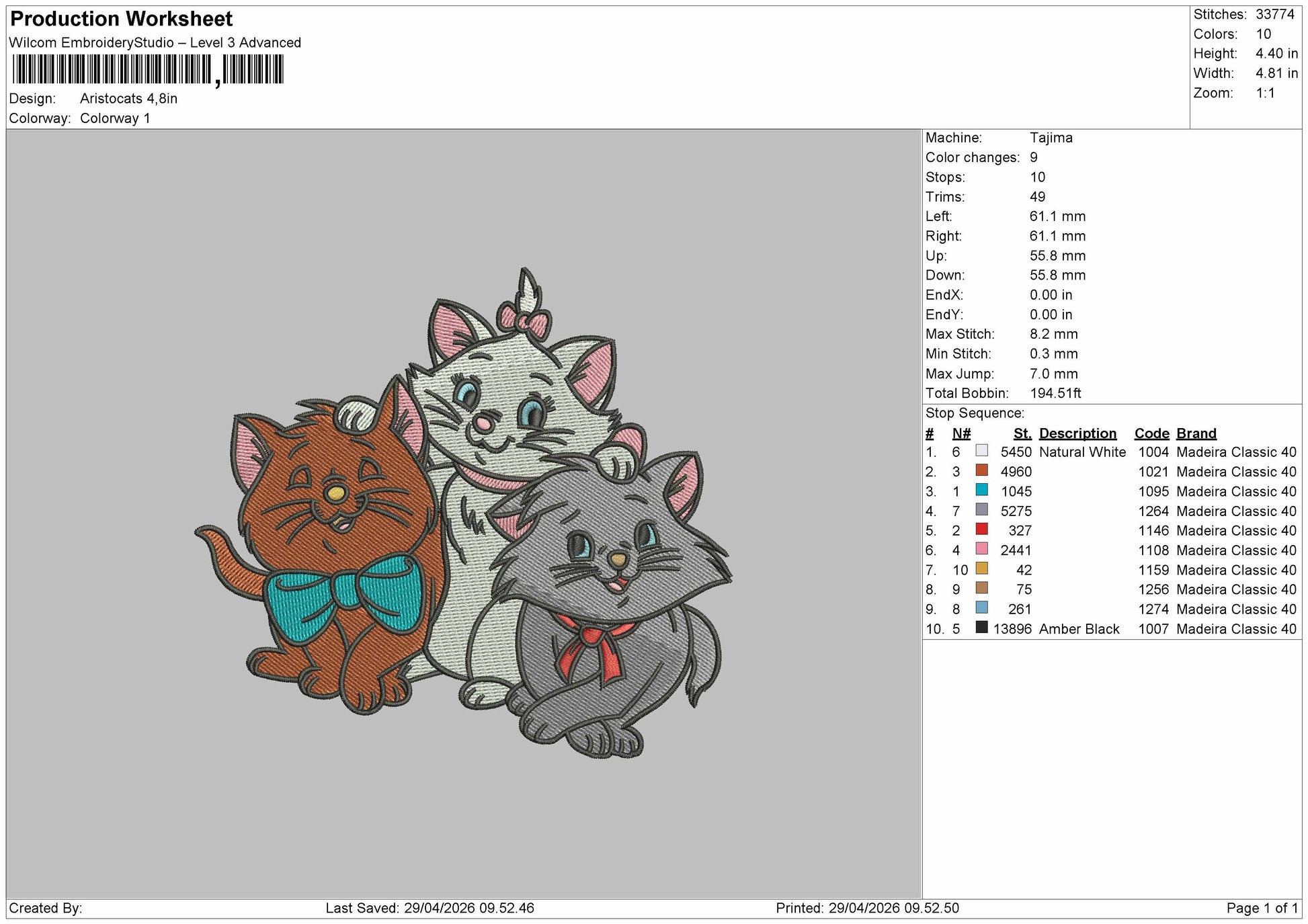Click the Max Stitch value 8.2 mm
1308x924 pixels.
[1054, 334]
